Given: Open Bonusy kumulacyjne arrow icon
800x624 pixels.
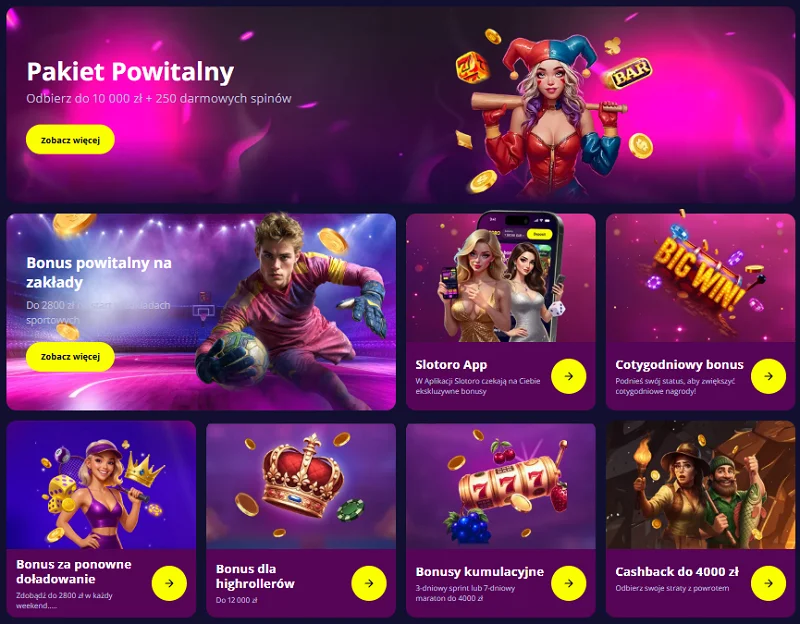Looking at the screenshot, I should point(568,583).
